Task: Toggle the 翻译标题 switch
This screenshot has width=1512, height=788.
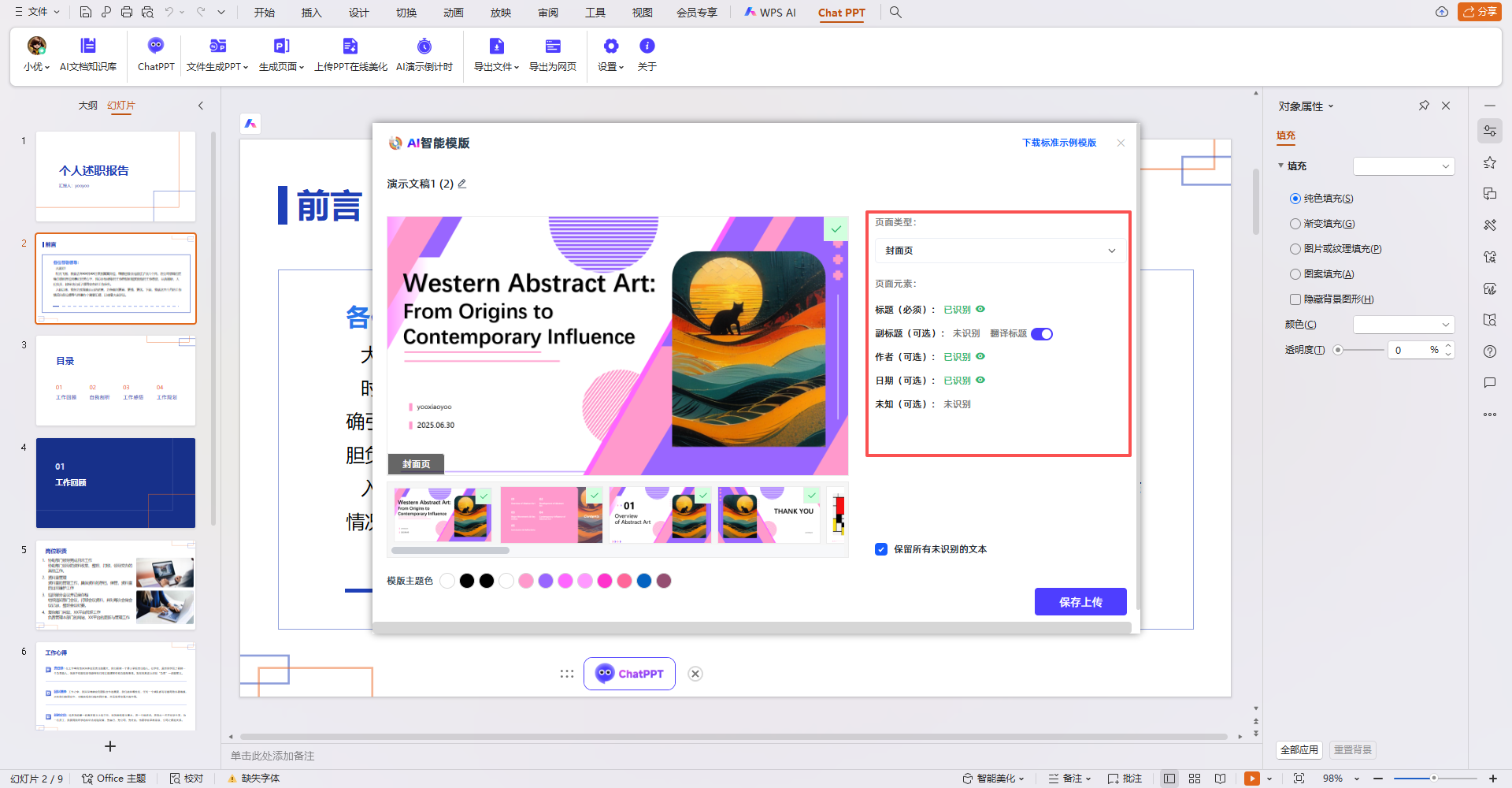Action: click(1041, 334)
